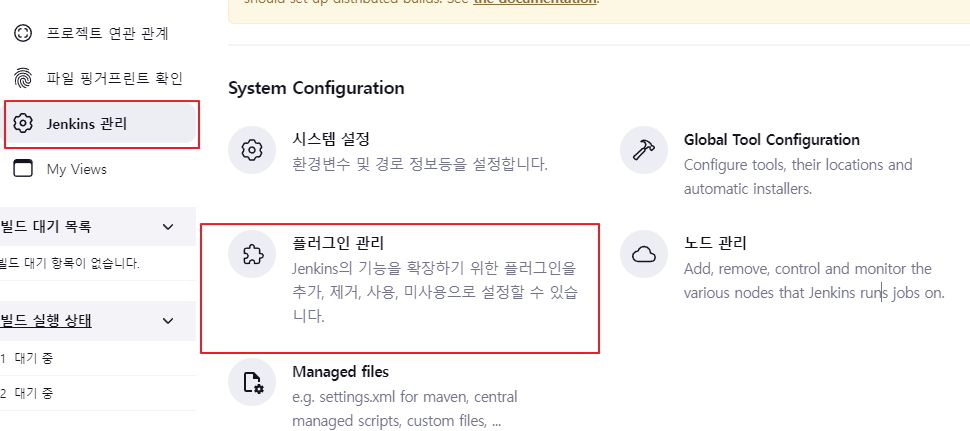Click the 빌드 대기 목록 panel title
The width and height of the screenshot is (970, 431).
pyautogui.click(x=46, y=227)
